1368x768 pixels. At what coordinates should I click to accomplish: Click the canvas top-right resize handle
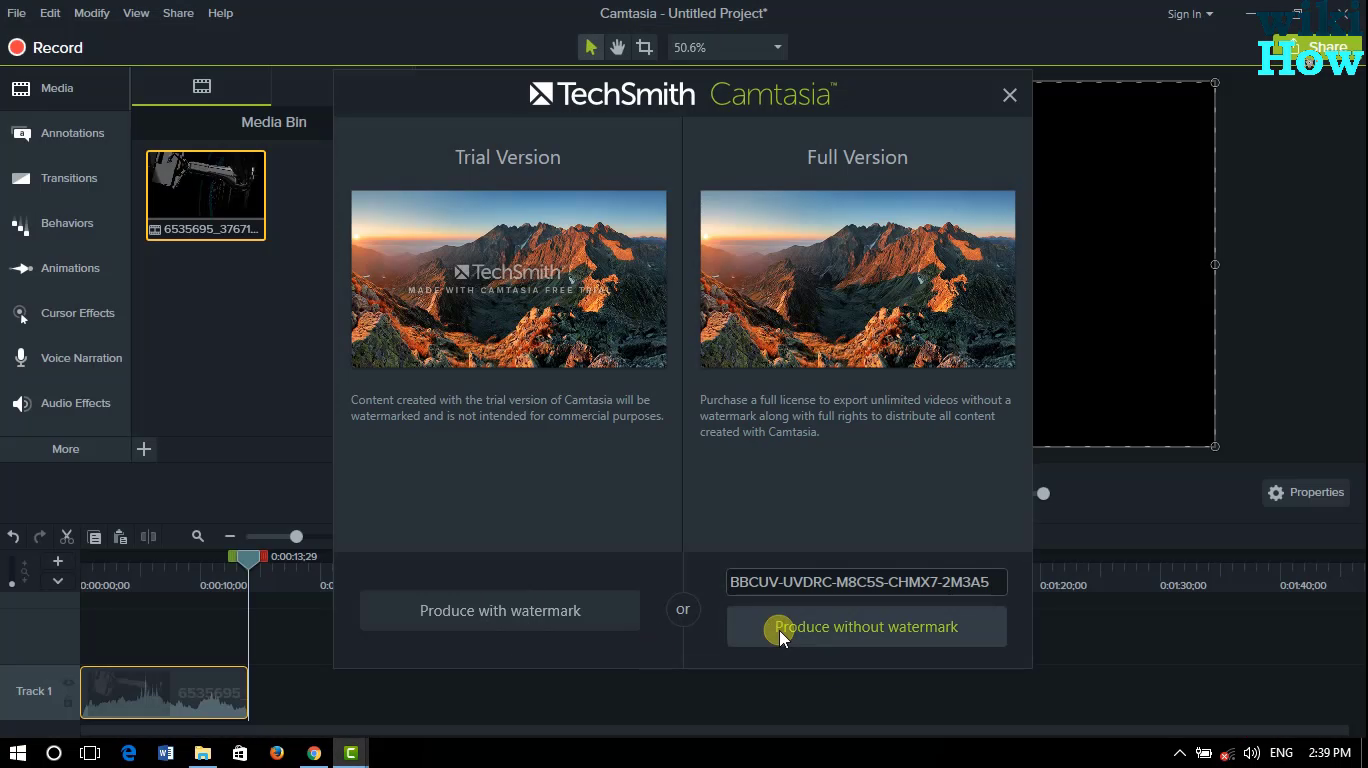click(1215, 82)
